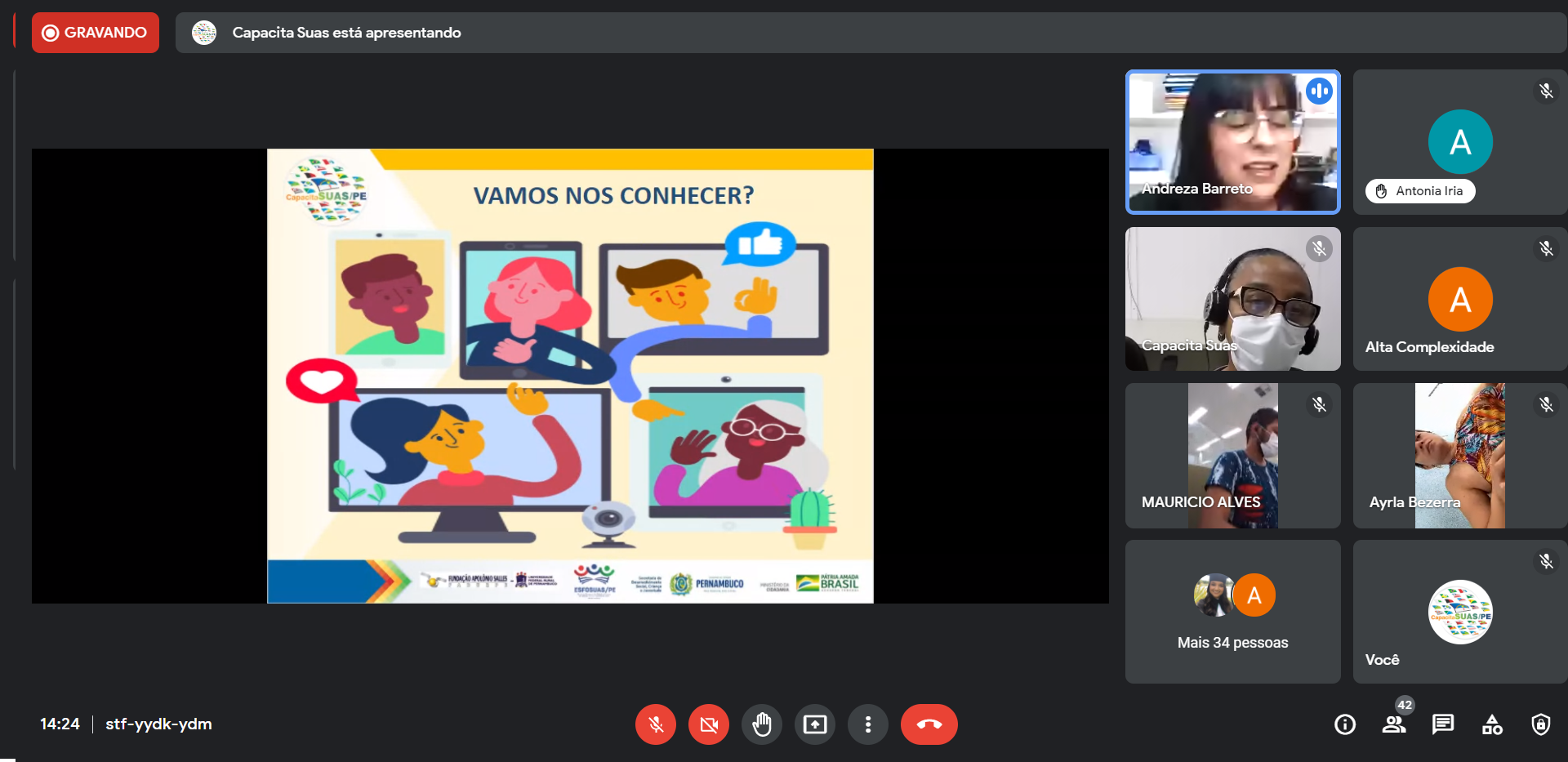Click the GRAVANDO recording indicator
The height and width of the screenshot is (762, 1568).
point(96,33)
